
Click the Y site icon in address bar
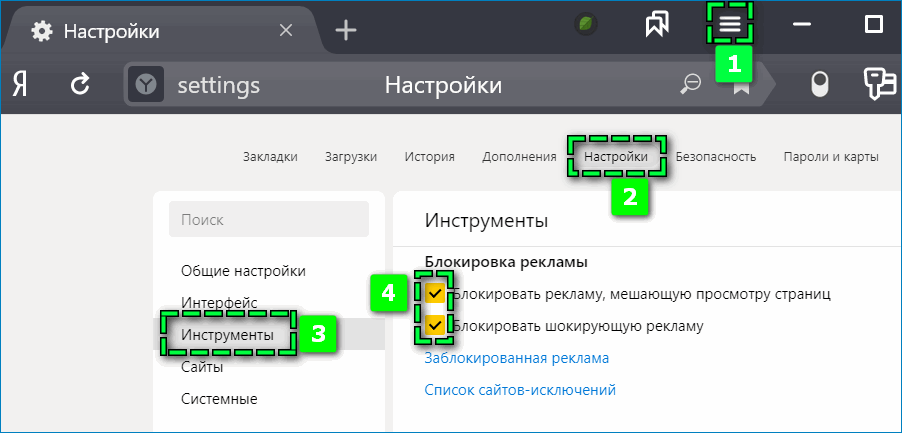[x=146, y=85]
